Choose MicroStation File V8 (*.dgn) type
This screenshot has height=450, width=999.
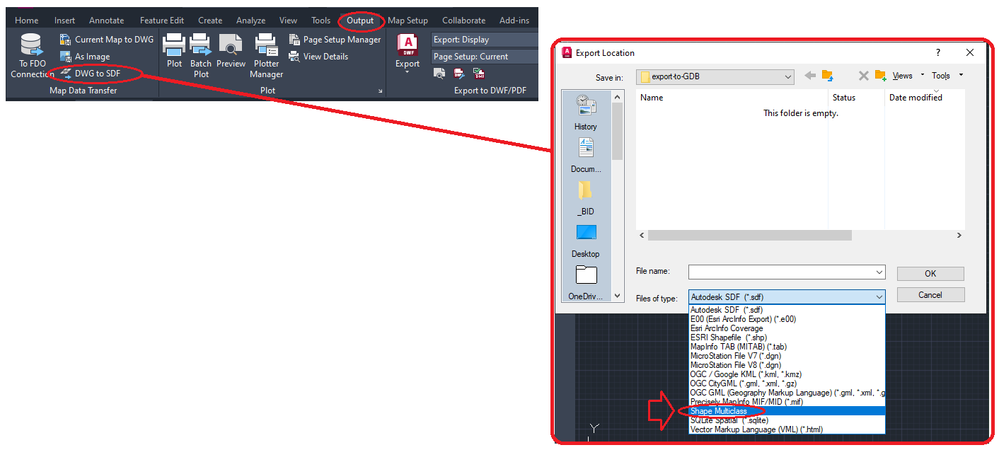[x=786, y=365]
